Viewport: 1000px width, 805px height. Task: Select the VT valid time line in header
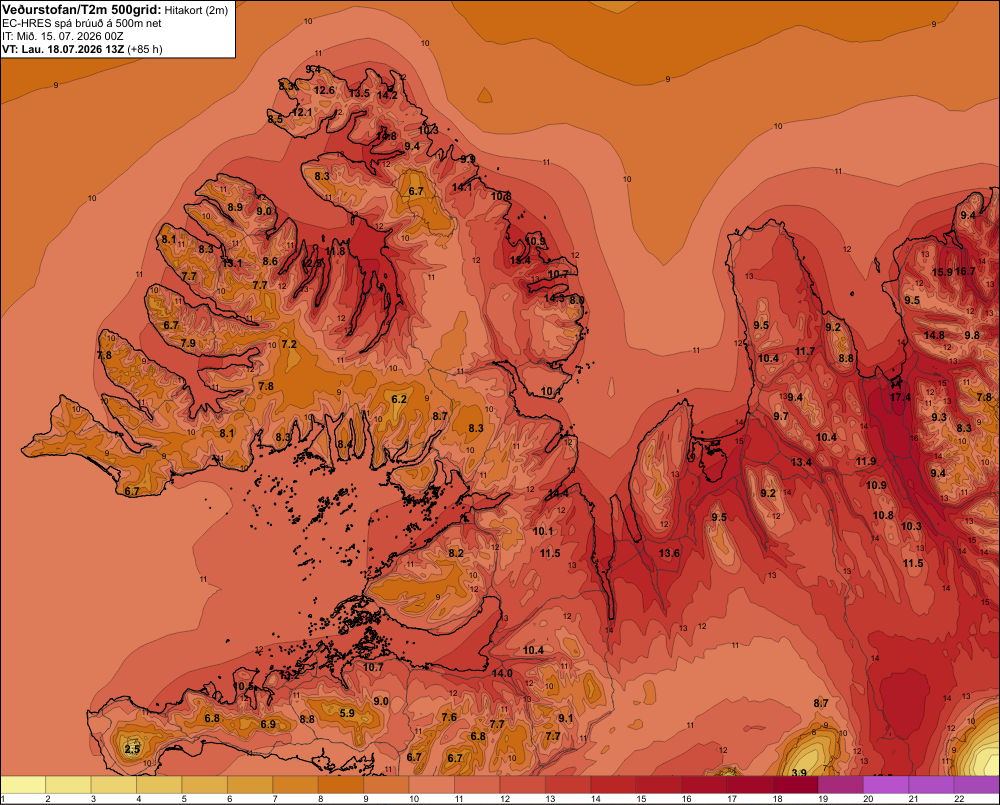click(82, 49)
